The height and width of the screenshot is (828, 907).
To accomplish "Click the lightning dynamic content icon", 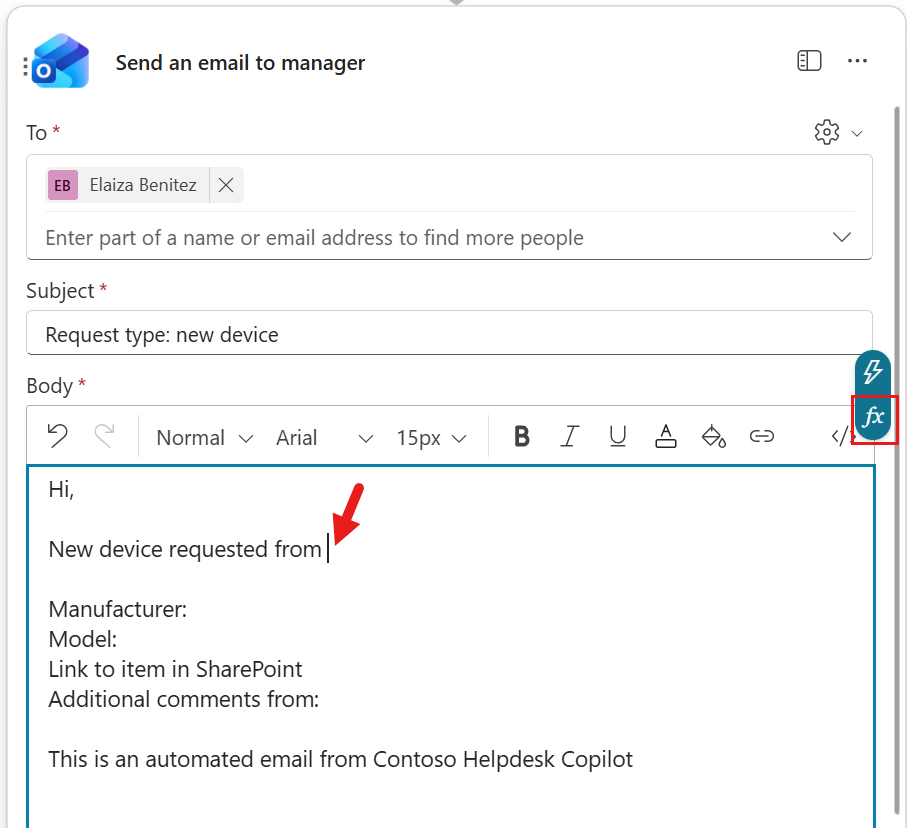I will [x=872, y=372].
